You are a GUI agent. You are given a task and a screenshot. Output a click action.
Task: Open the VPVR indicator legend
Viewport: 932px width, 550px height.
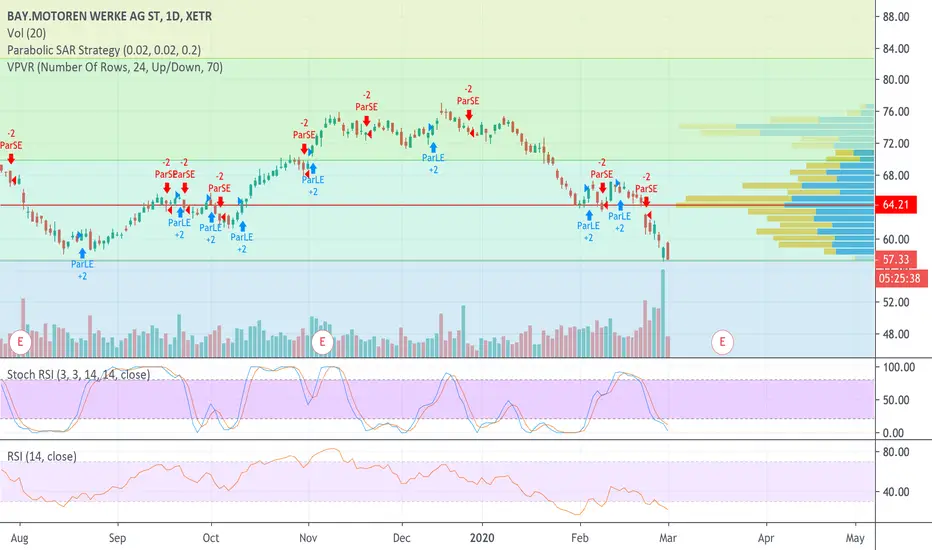tap(115, 67)
